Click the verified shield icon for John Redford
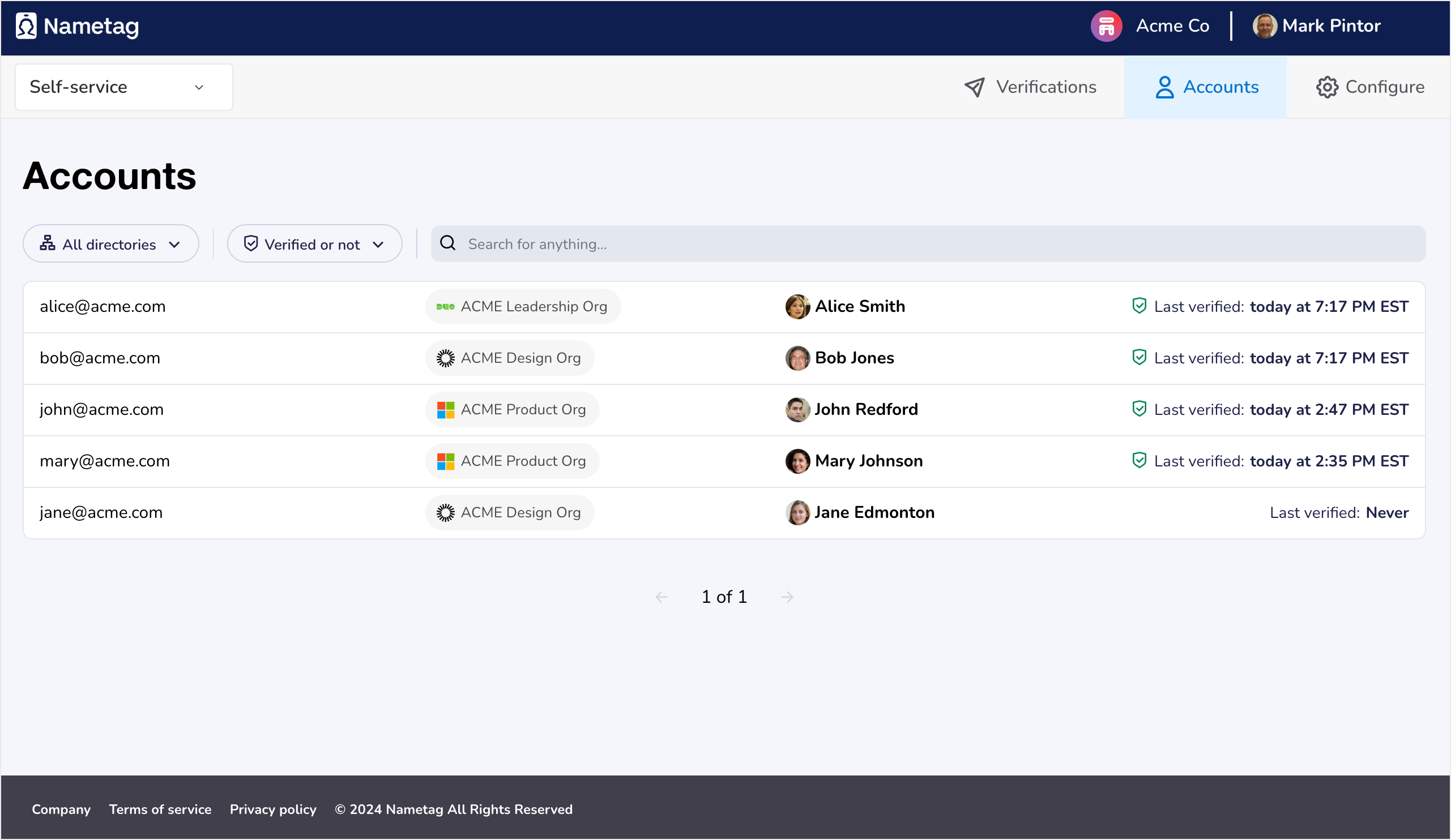The image size is (1451, 840). [x=1139, y=409]
